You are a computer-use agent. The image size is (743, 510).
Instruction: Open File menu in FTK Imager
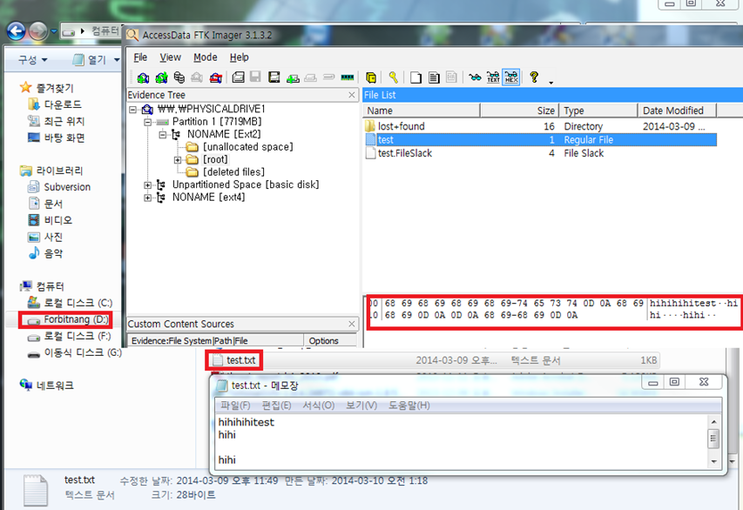[140, 57]
